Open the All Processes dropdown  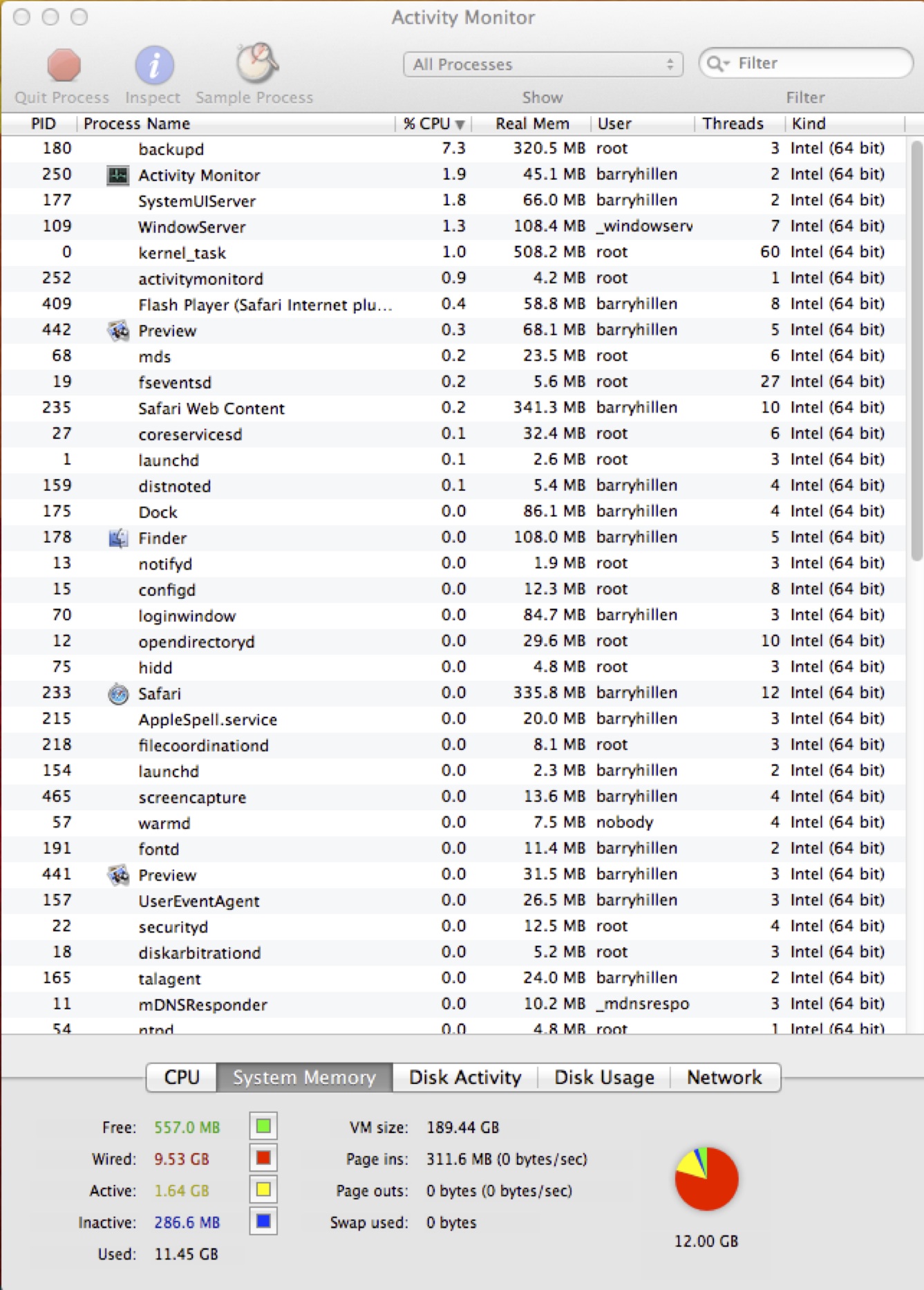(x=543, y=64)
